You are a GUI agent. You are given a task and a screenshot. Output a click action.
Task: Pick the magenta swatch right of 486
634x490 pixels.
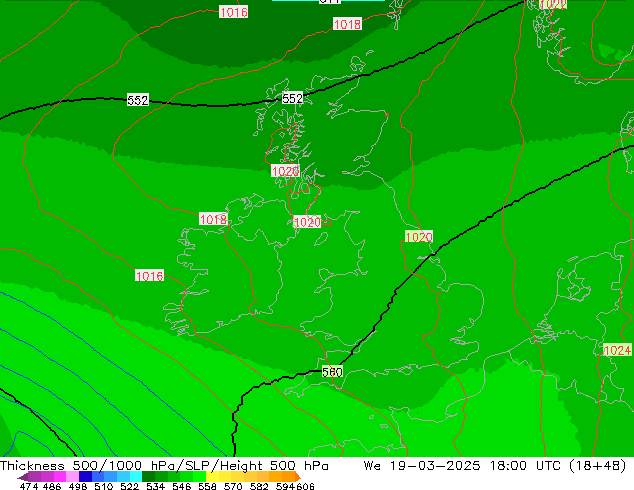click(x=60, y=476)
